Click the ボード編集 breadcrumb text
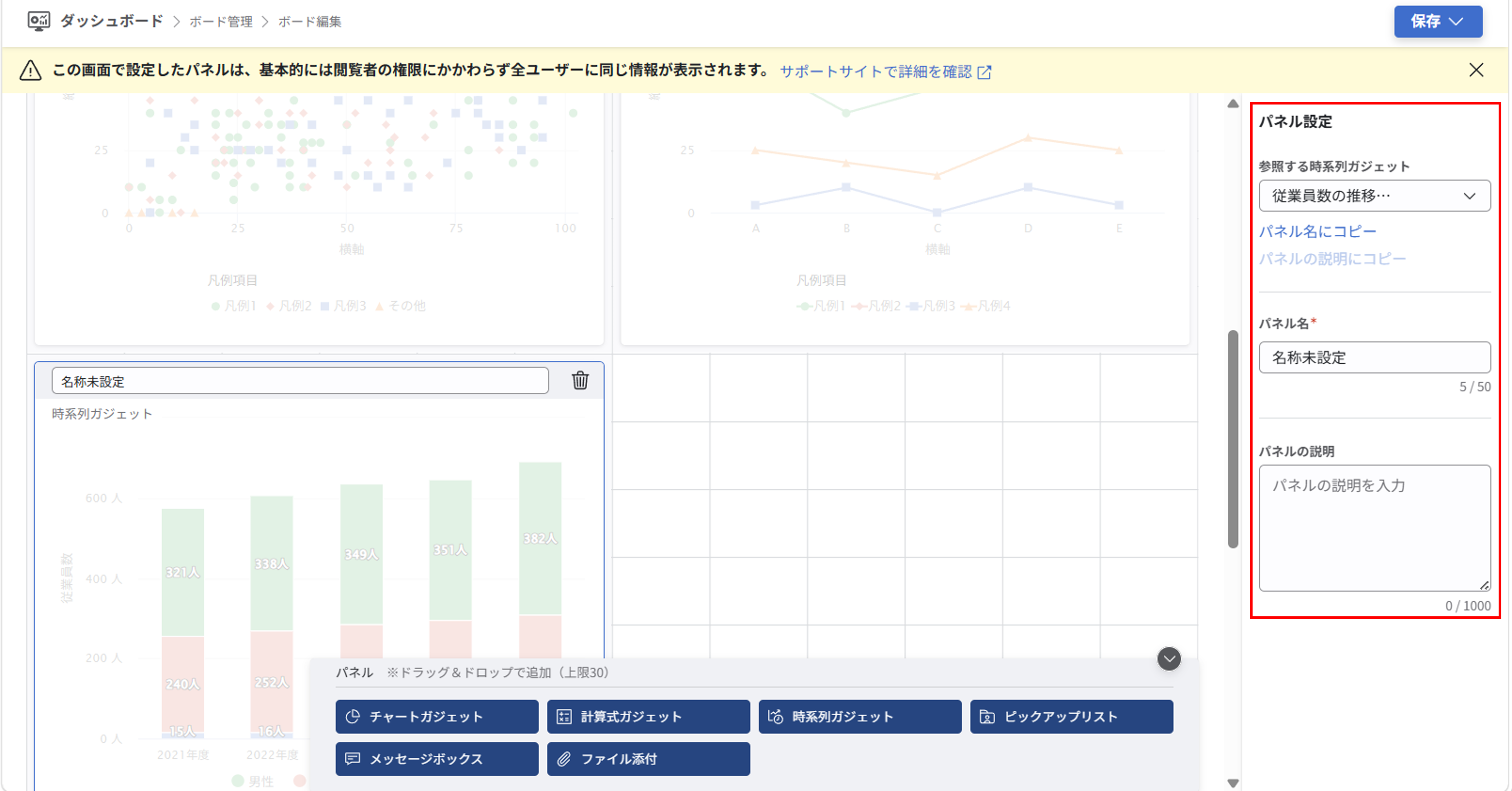1512x791 pixels. point(309,22)
